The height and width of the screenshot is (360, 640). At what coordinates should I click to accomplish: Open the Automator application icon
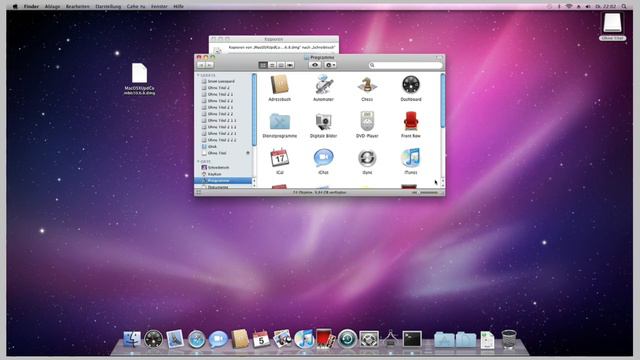pos(323,85)
